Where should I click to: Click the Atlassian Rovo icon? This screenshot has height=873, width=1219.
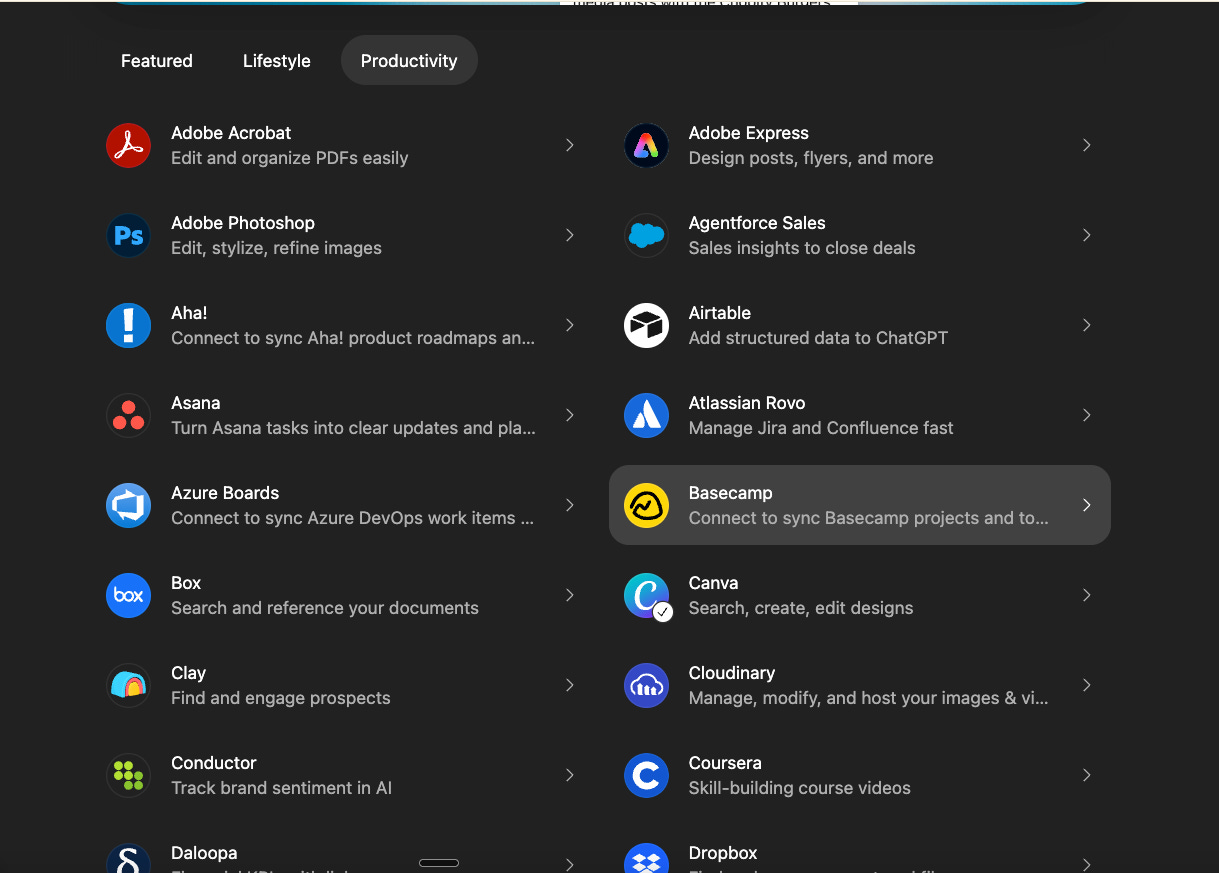coord(646,415)
